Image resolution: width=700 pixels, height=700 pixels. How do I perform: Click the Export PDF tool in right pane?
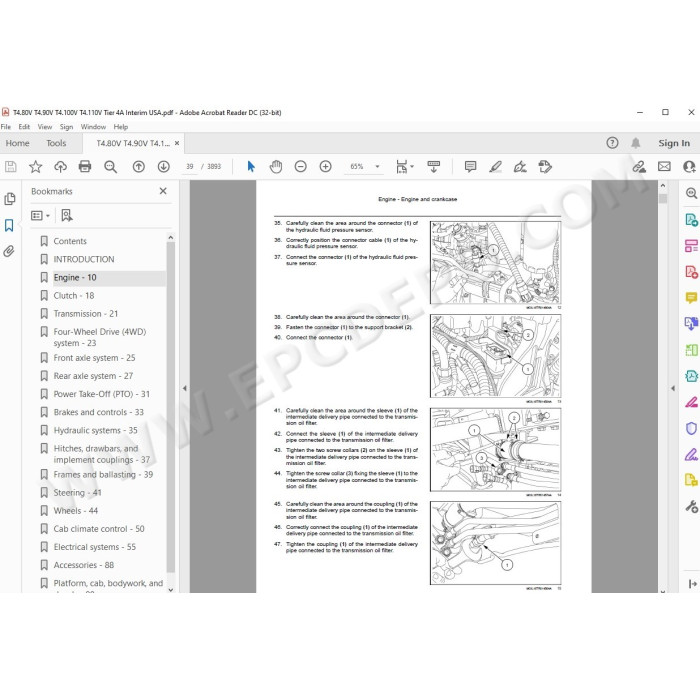point(691,220)
